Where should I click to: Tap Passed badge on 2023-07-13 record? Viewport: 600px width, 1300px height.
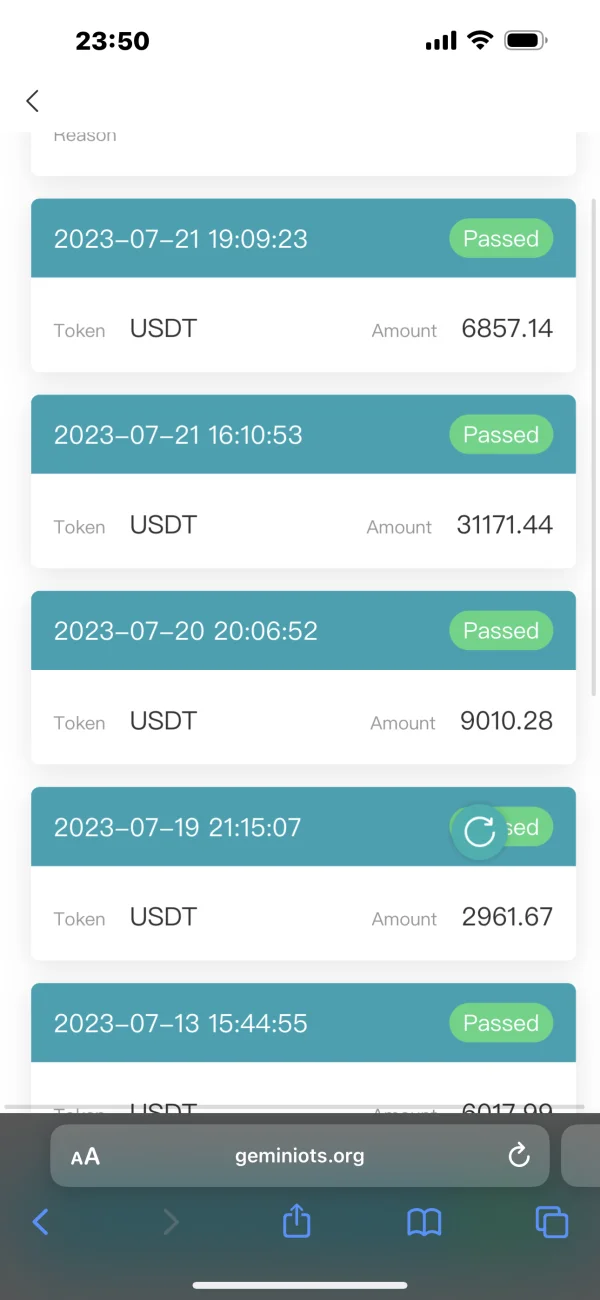tap(501, 1023)
